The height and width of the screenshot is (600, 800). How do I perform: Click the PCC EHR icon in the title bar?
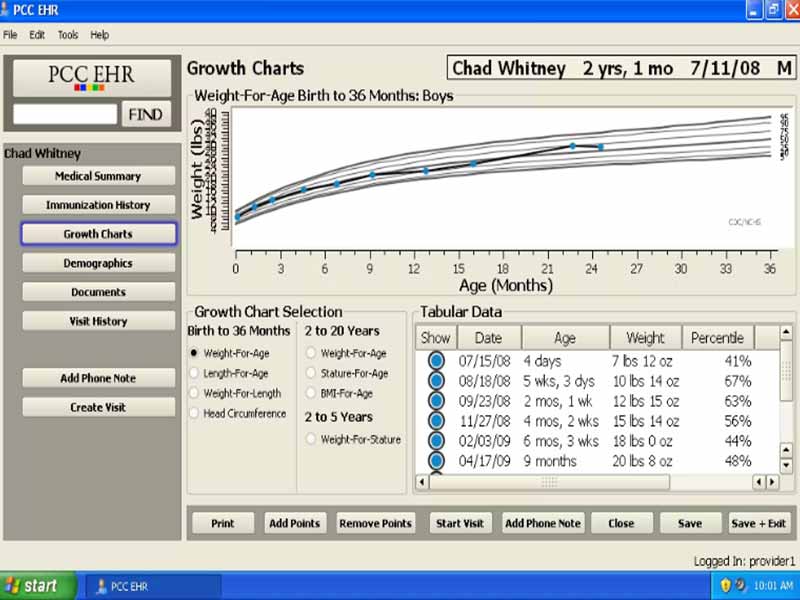coord(10,10)
